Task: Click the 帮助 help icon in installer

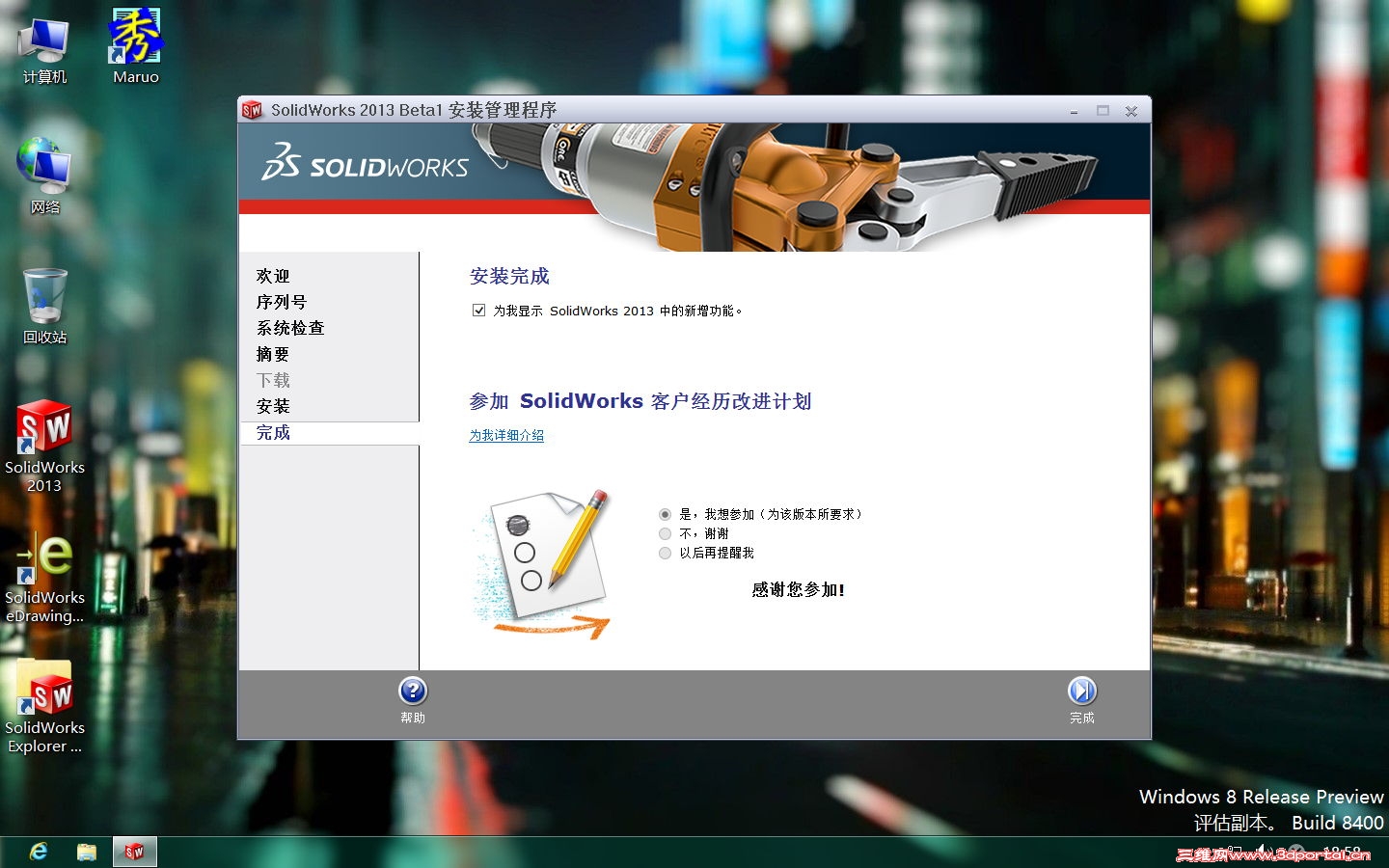Action: click(x=413, y=691)
